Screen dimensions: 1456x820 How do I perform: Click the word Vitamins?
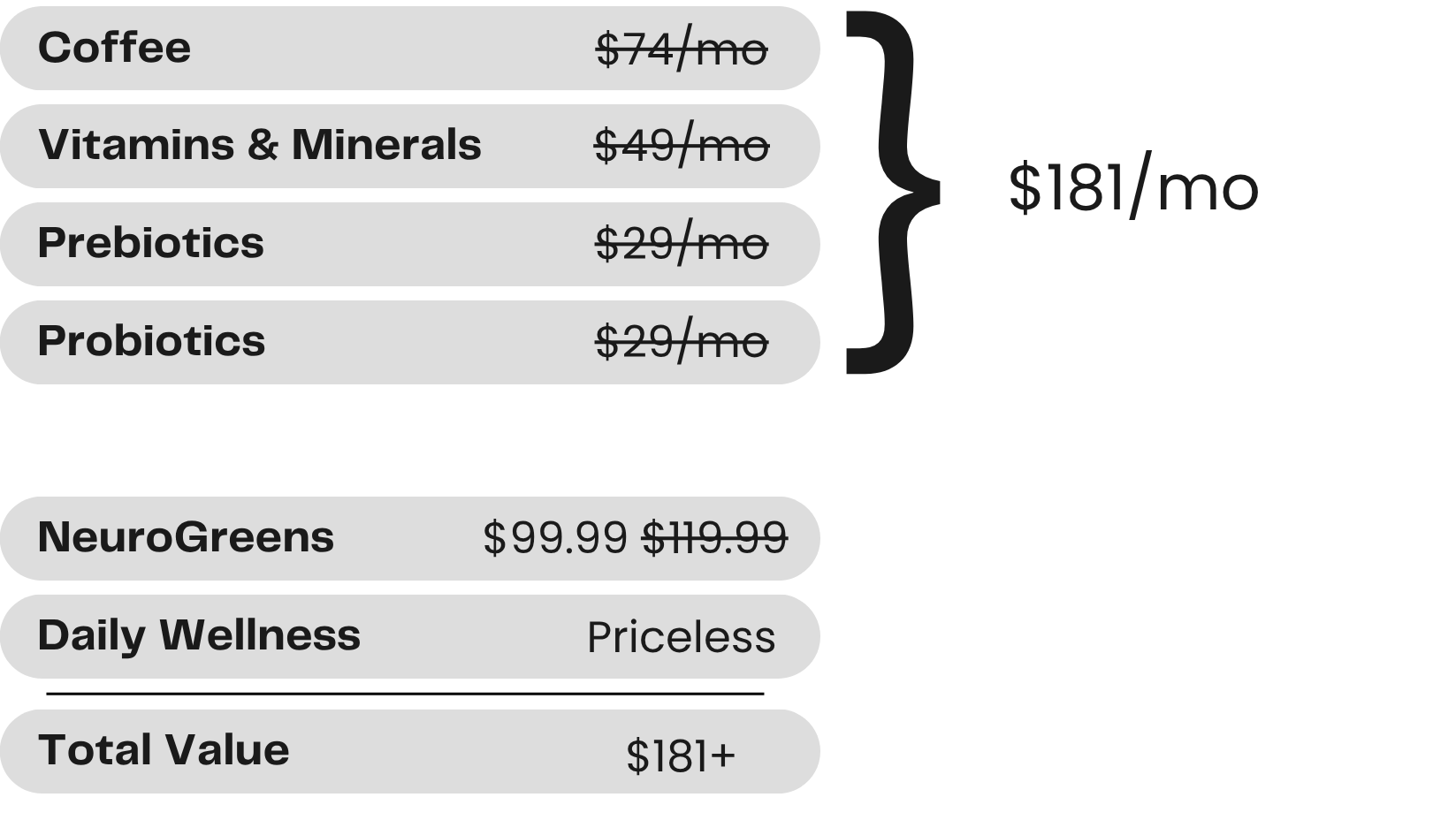click(x=136, y=145)
